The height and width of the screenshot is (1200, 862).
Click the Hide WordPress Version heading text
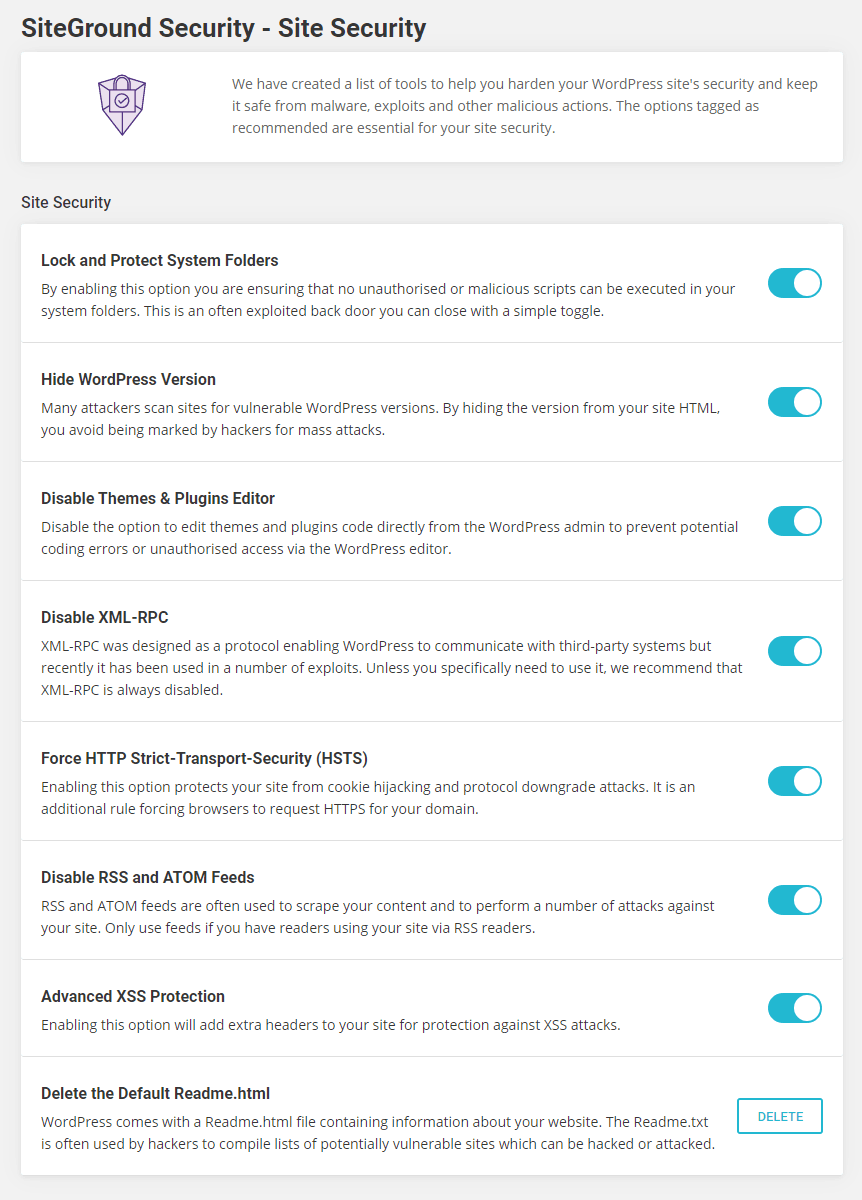tap(128, 379)
